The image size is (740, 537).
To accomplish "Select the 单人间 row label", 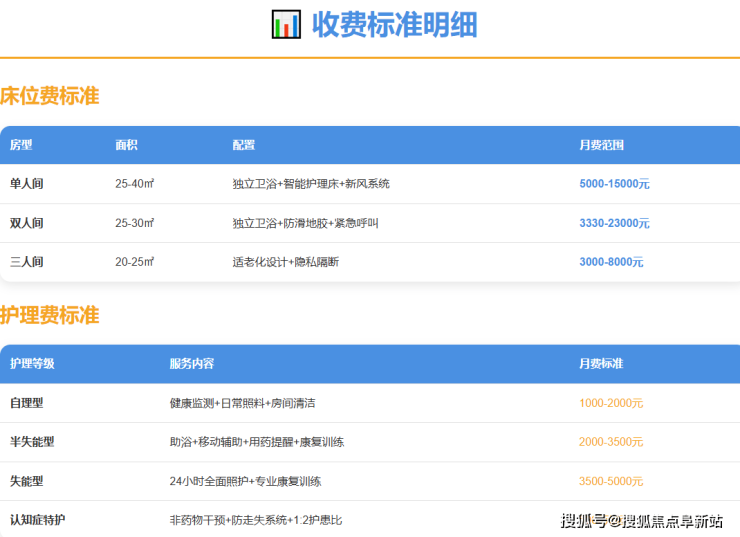I will point(27,184).
